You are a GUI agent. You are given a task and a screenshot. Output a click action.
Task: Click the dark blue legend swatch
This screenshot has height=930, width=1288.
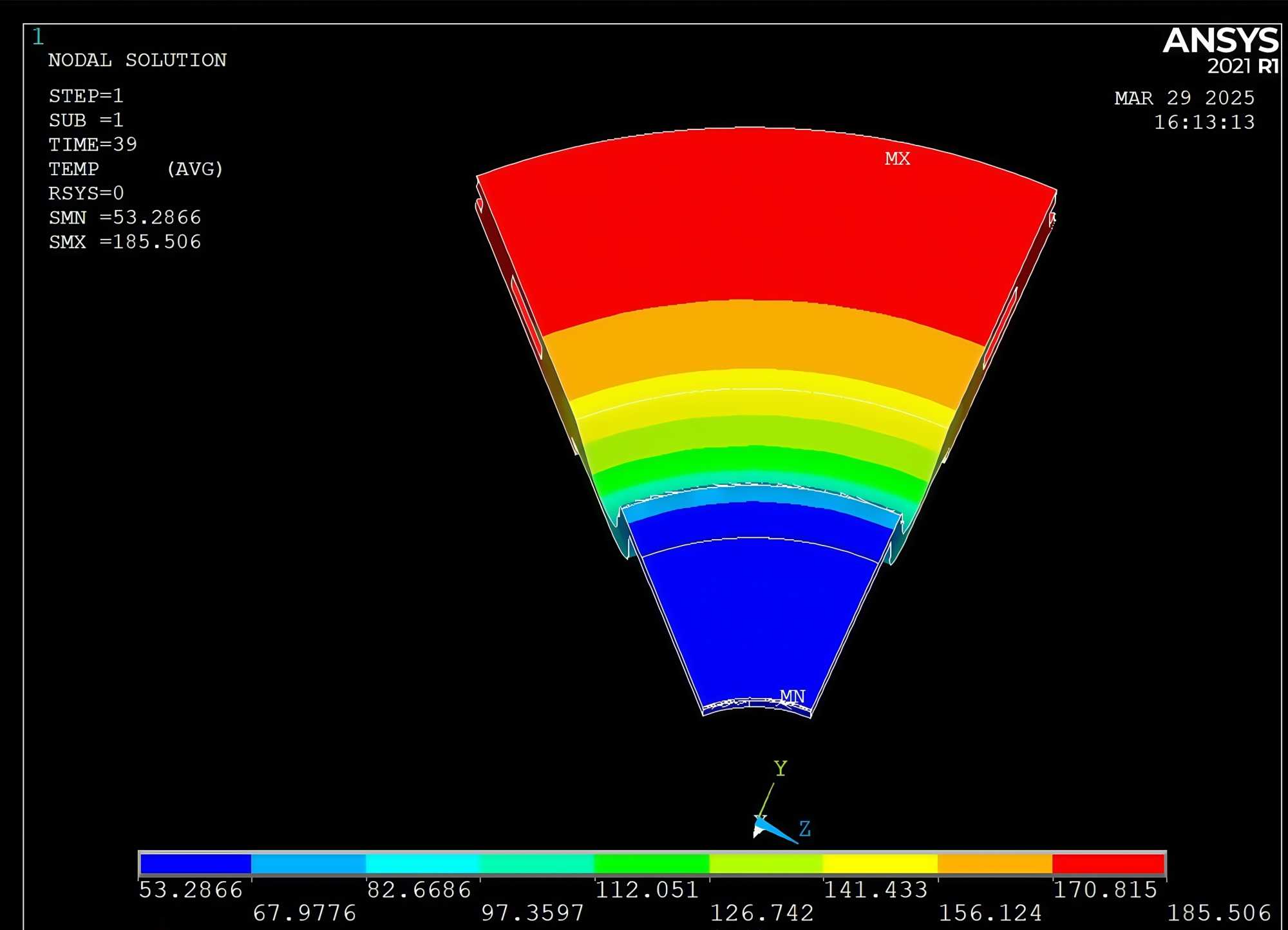tap(195, 863)
